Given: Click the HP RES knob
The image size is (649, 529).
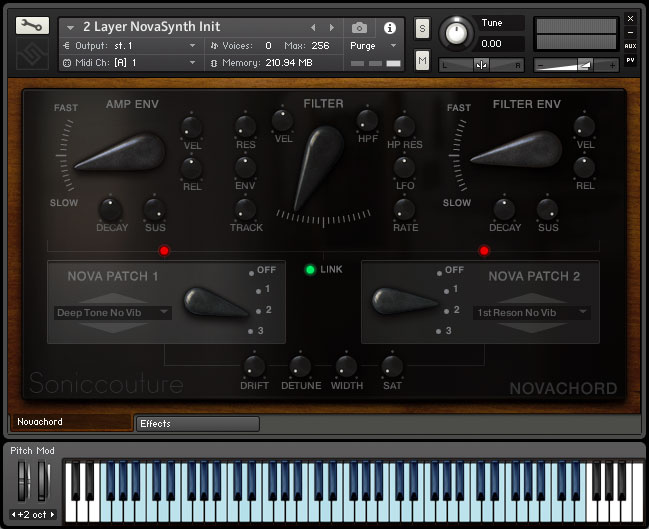Looking at the screenshot, I should coord(404,126).
